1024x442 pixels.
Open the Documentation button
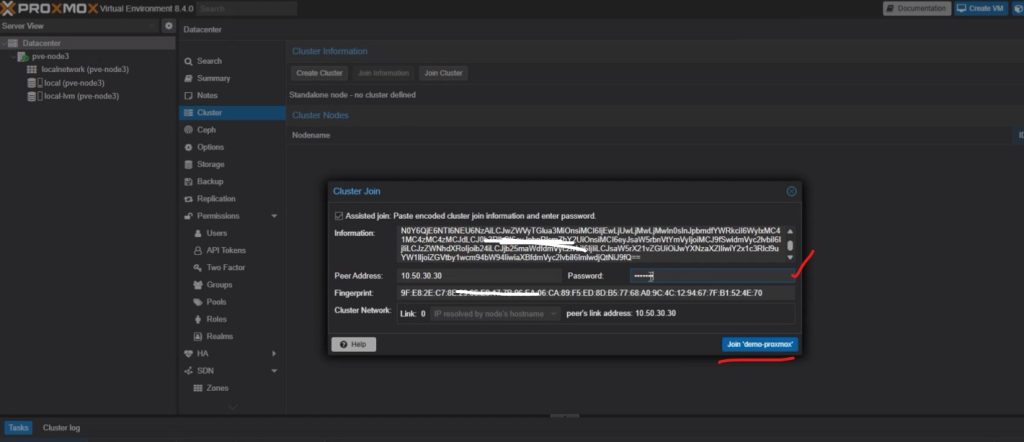pyautogui.click(x=917, y=8)
